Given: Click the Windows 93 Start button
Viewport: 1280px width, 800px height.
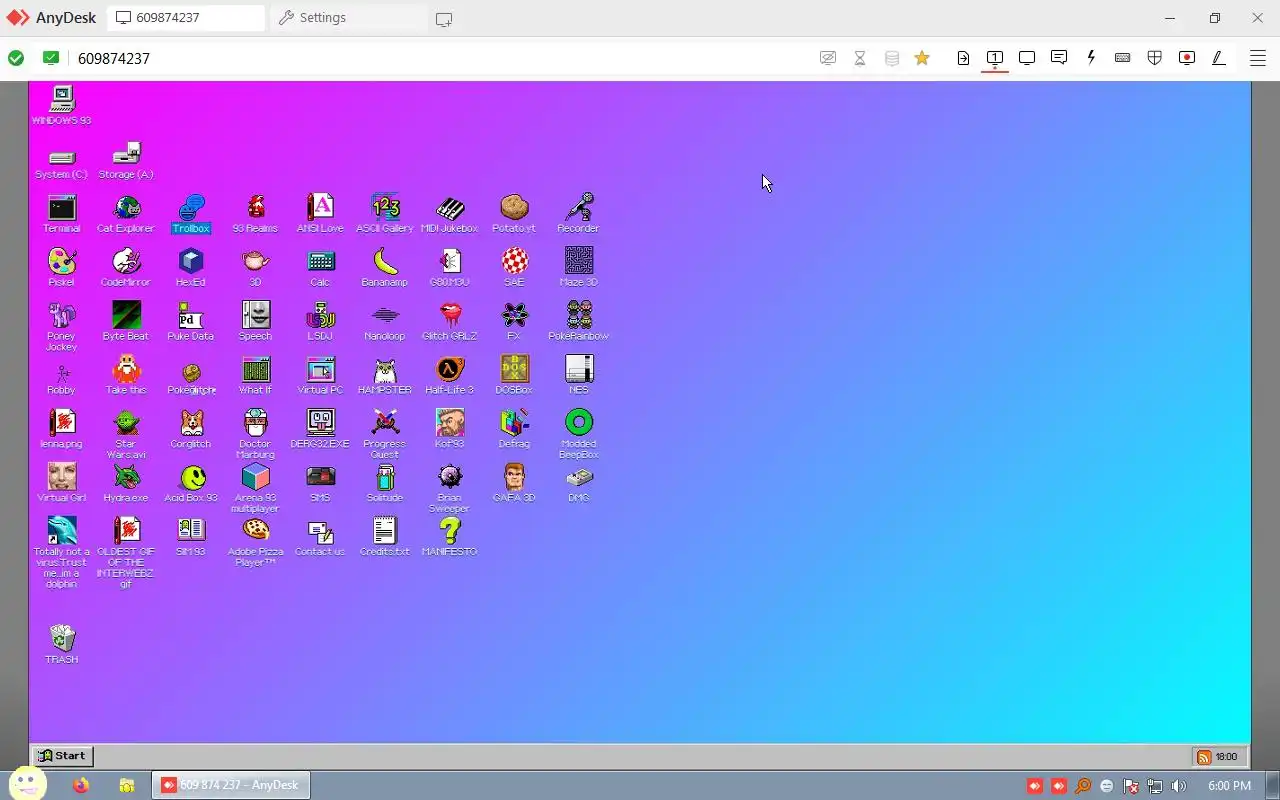Looking at the screenshot, I should tap(62, 756).
